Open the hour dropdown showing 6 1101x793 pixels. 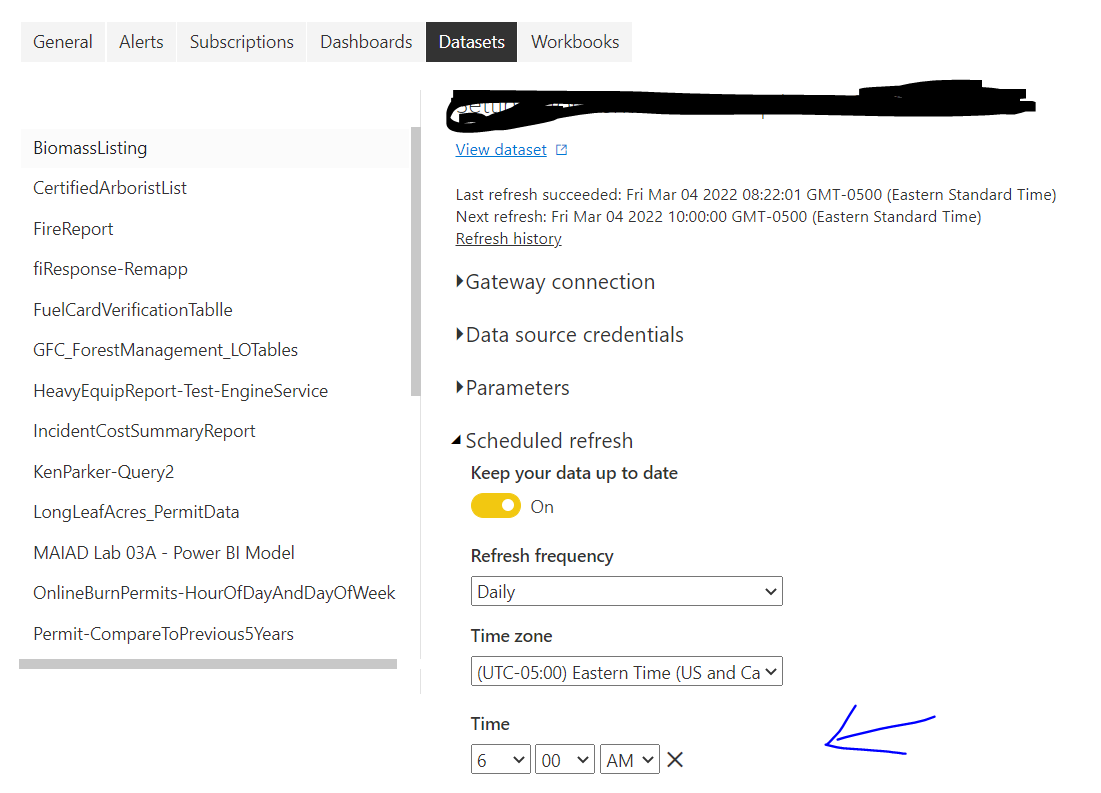click(x=501, y=759)
